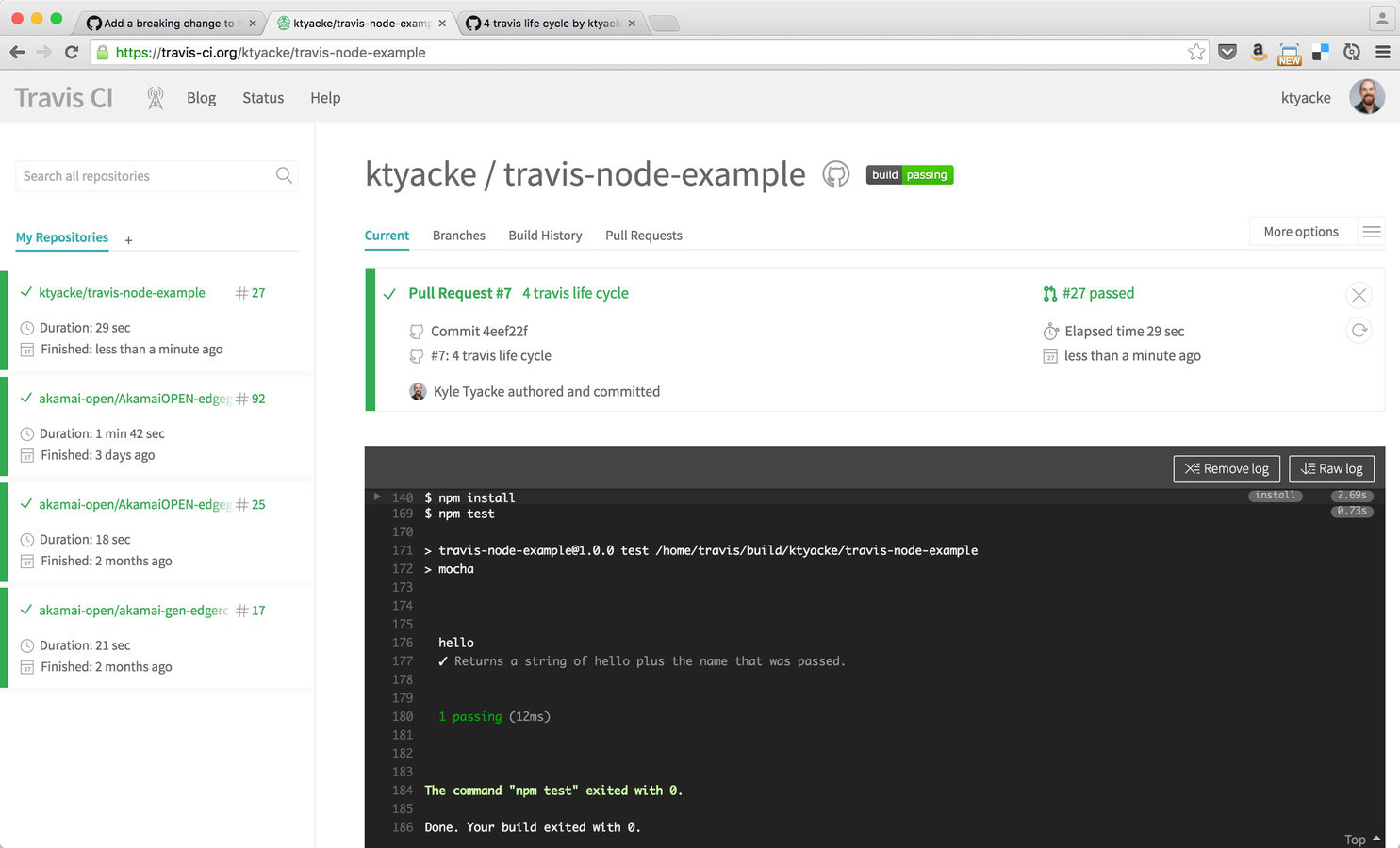The image size is (1400, 848).
Task: Open the Status link in the header
Action: click(x=263, y=98)
